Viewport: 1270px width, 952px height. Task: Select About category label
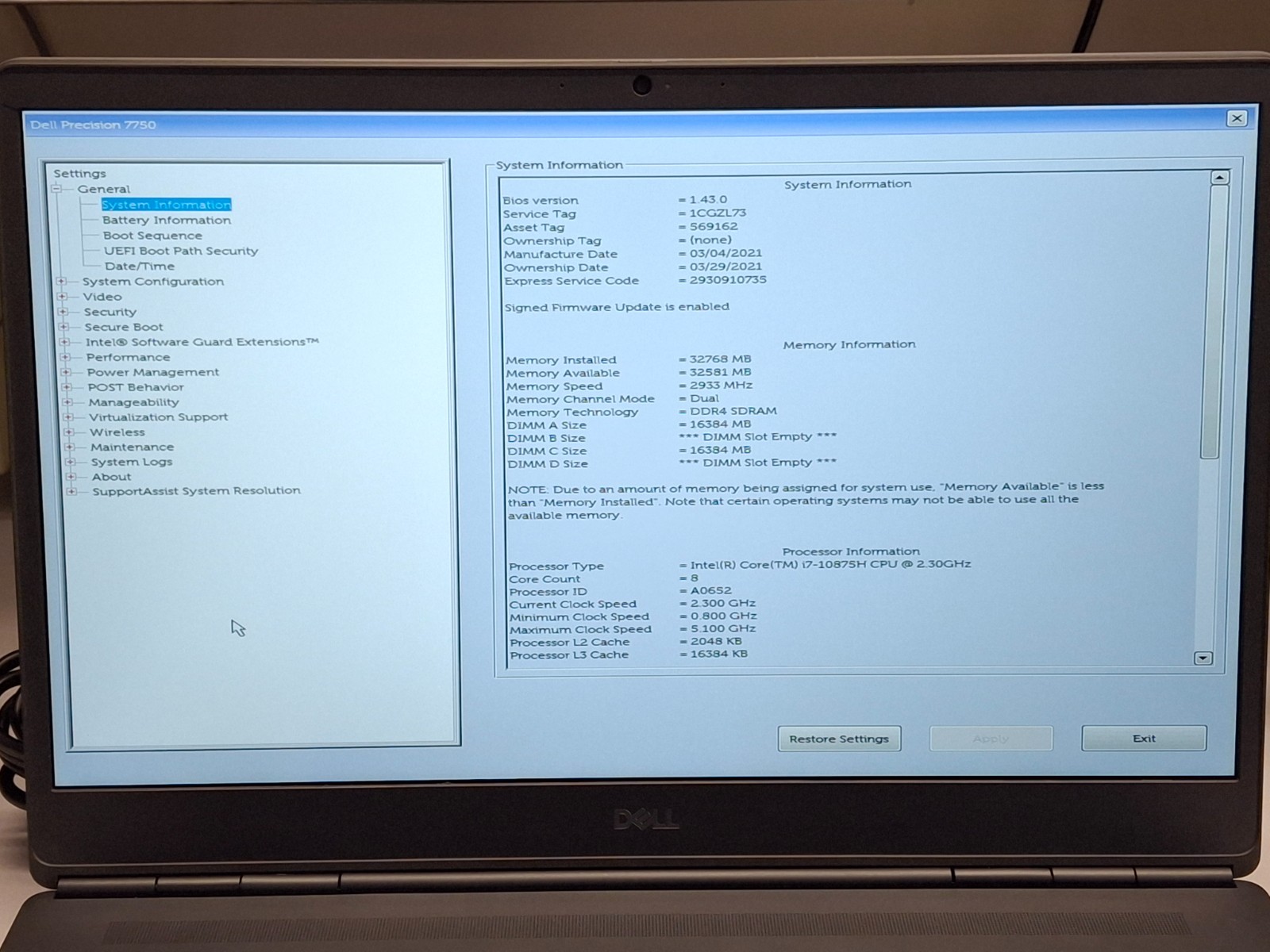(x=112, y=477)
